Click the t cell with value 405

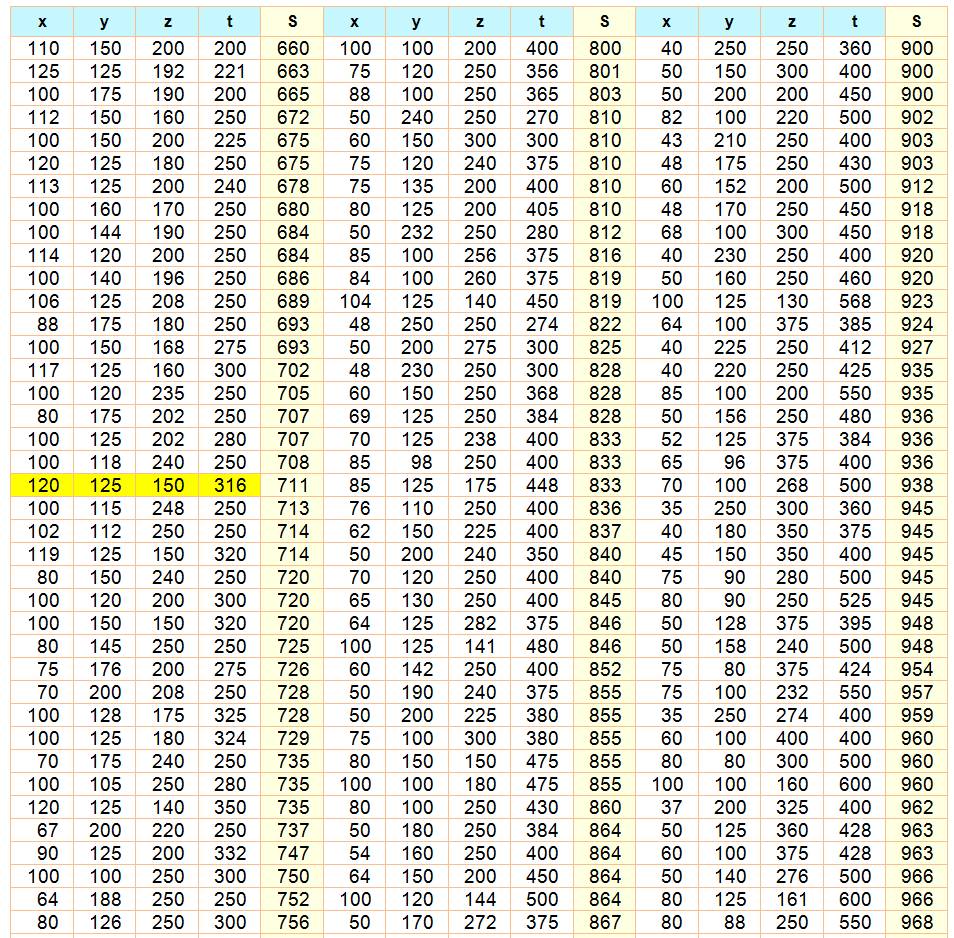tap(542, 209)
